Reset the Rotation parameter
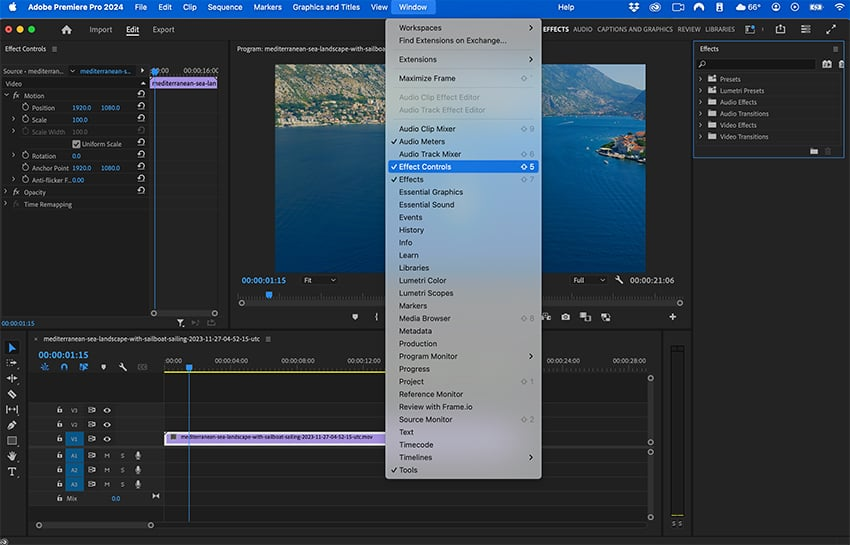 pos(141,154)
